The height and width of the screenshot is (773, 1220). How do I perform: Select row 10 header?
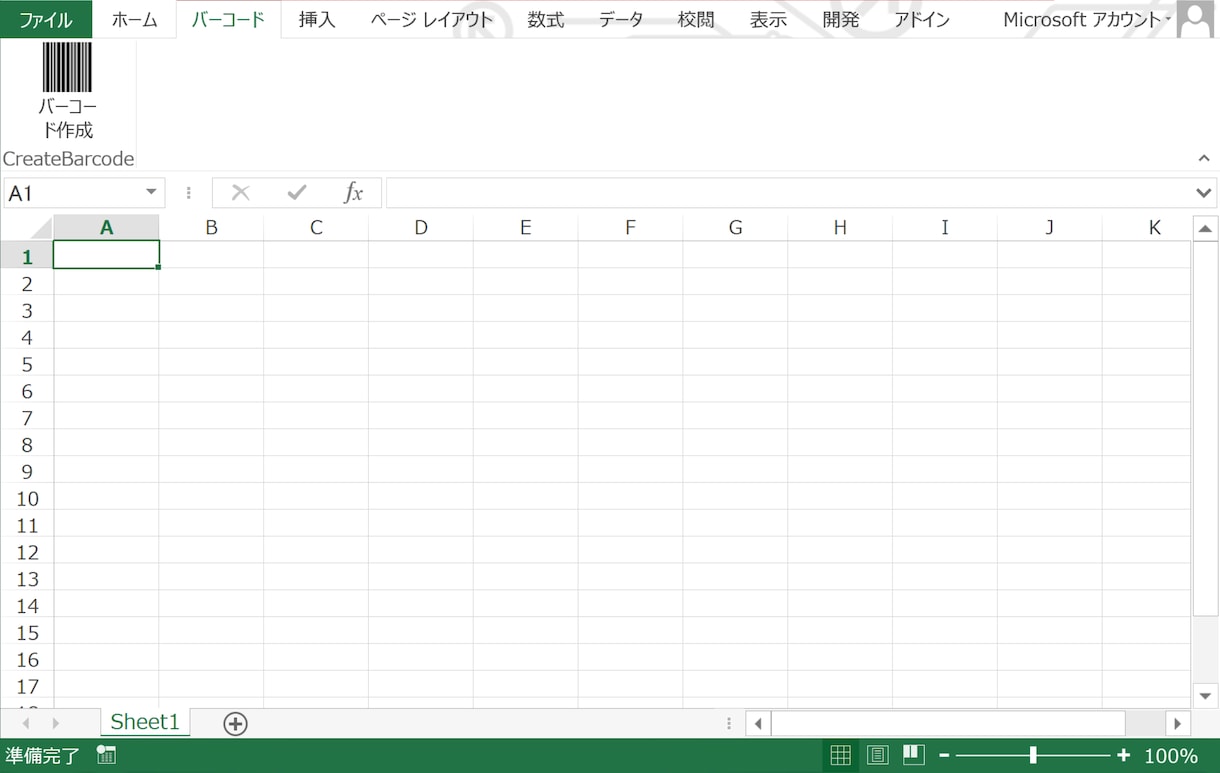[x=27, y=499]
